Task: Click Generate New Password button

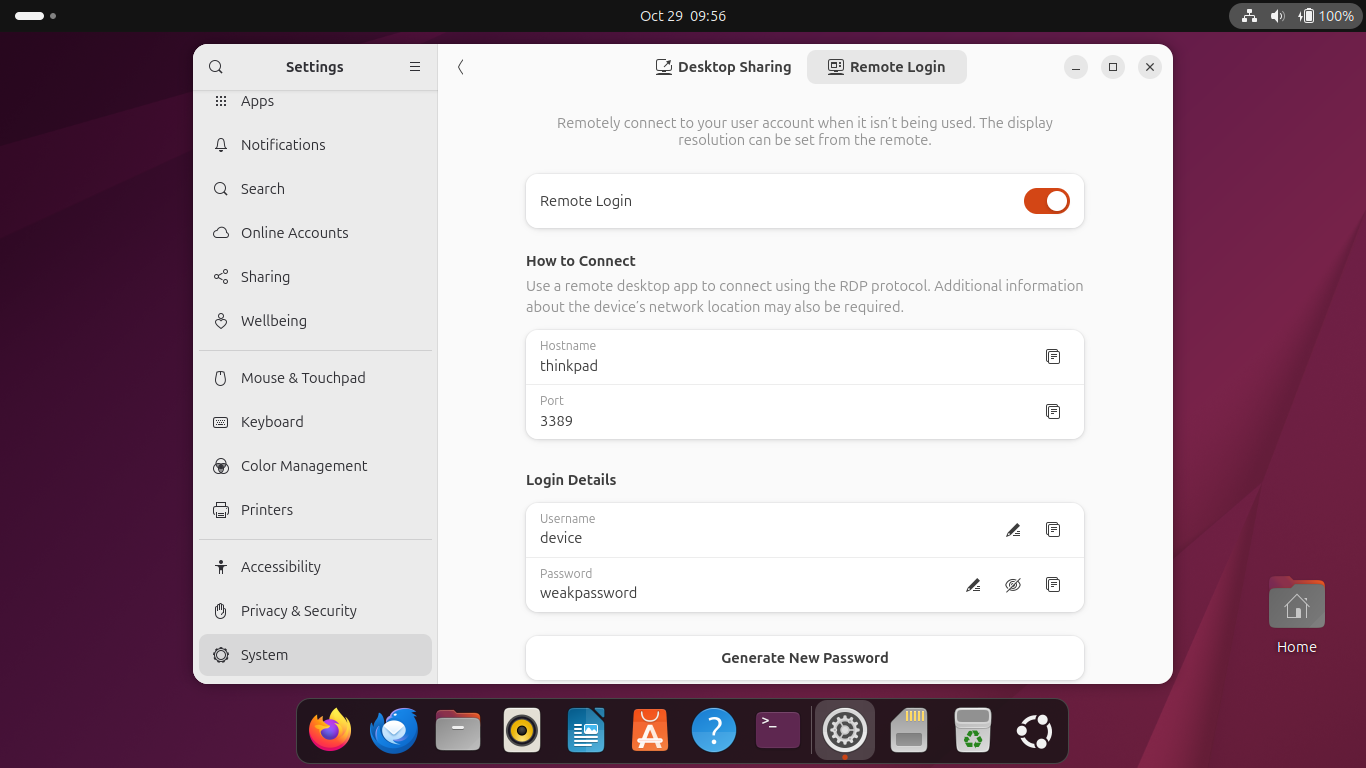Action: pyautogui.click(x=804, y=658)
